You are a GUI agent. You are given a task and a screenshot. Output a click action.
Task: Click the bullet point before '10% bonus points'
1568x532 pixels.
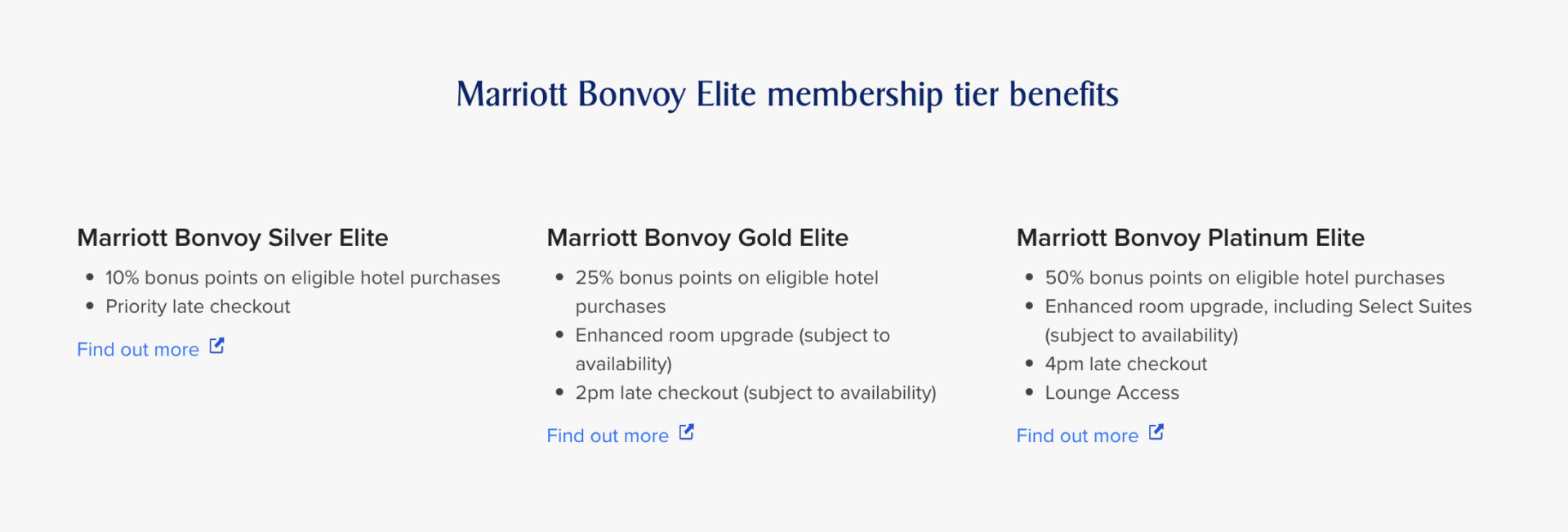pos(89,278)
